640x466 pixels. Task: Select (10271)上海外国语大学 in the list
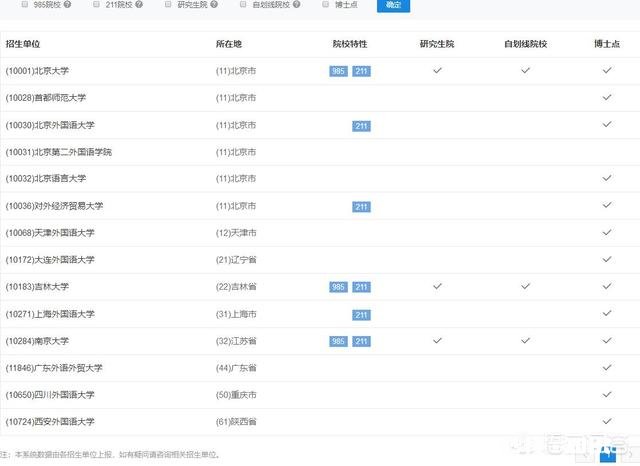tap(50, 314)
